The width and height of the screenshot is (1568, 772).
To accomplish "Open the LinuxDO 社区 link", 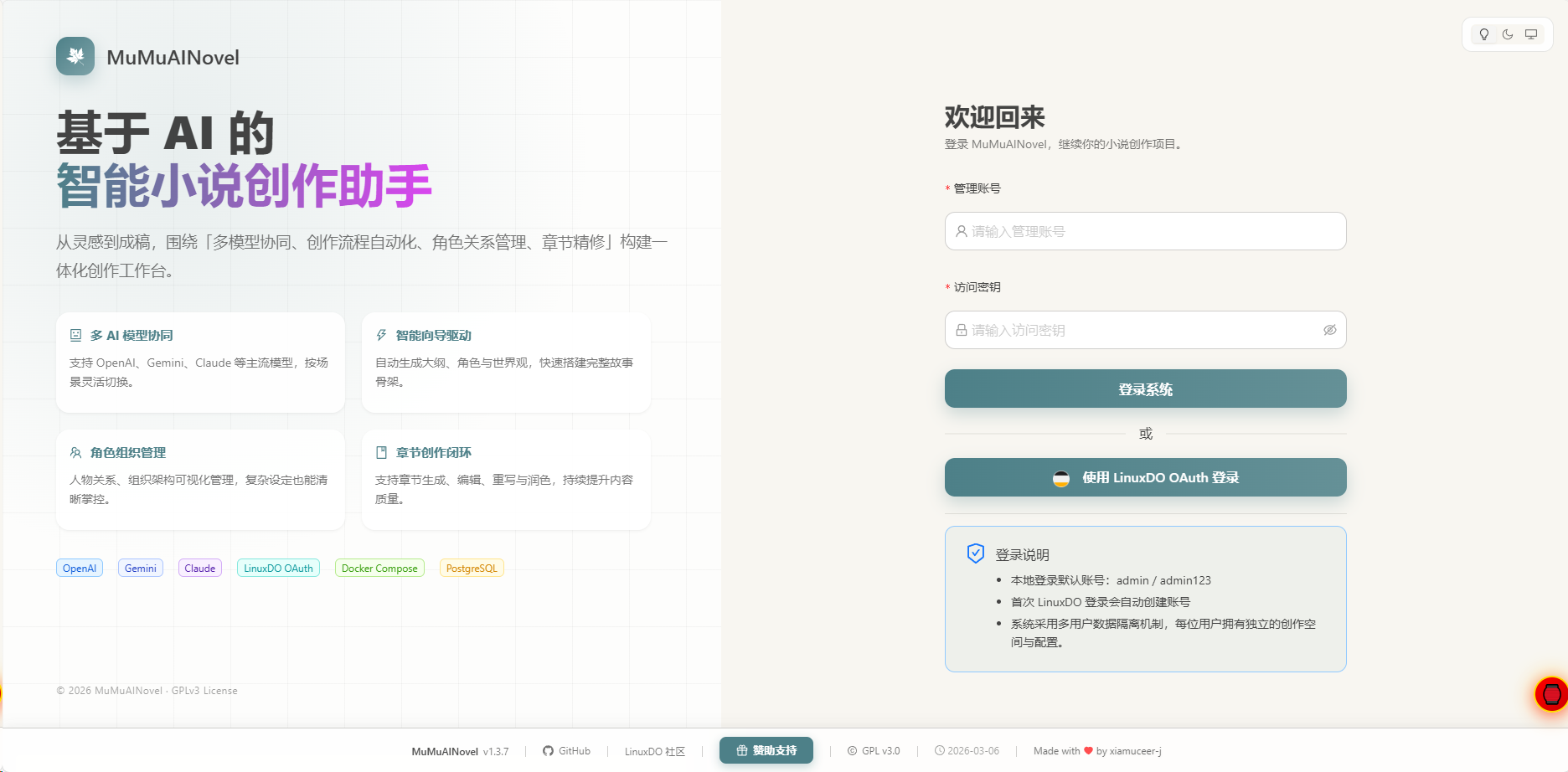I will 655,751.
